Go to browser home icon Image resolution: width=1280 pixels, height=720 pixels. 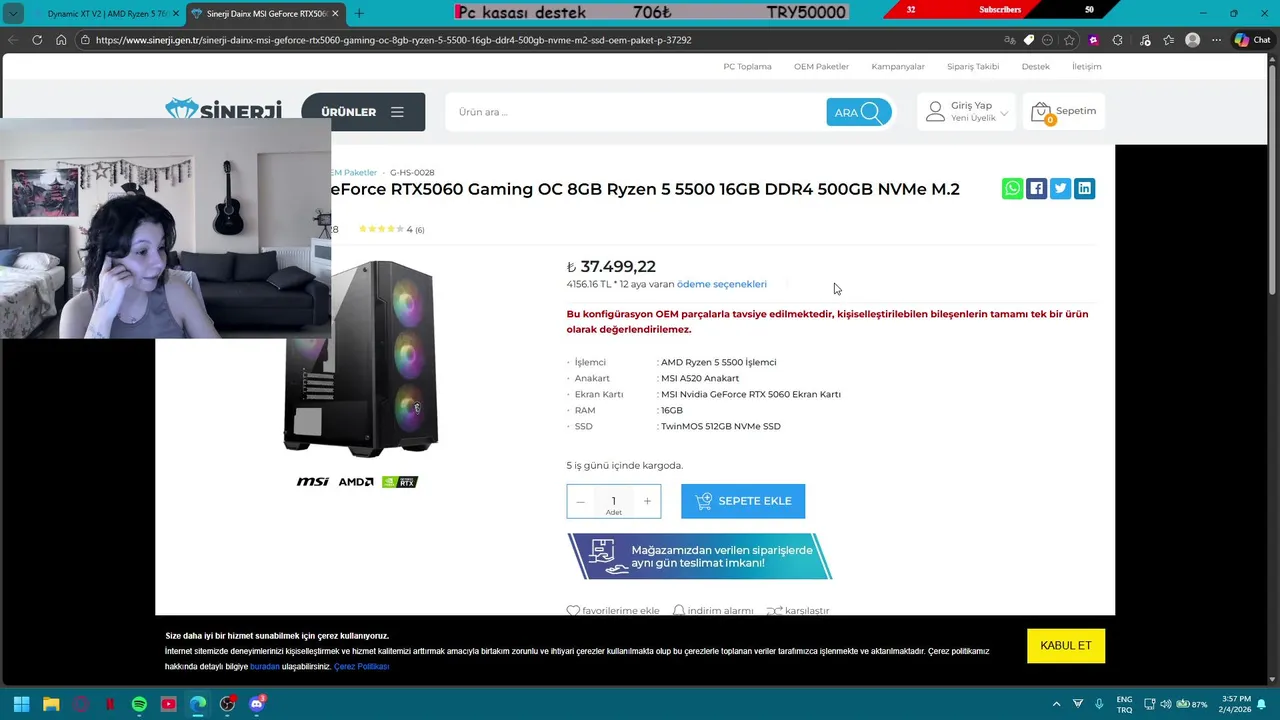click(61, 40)
